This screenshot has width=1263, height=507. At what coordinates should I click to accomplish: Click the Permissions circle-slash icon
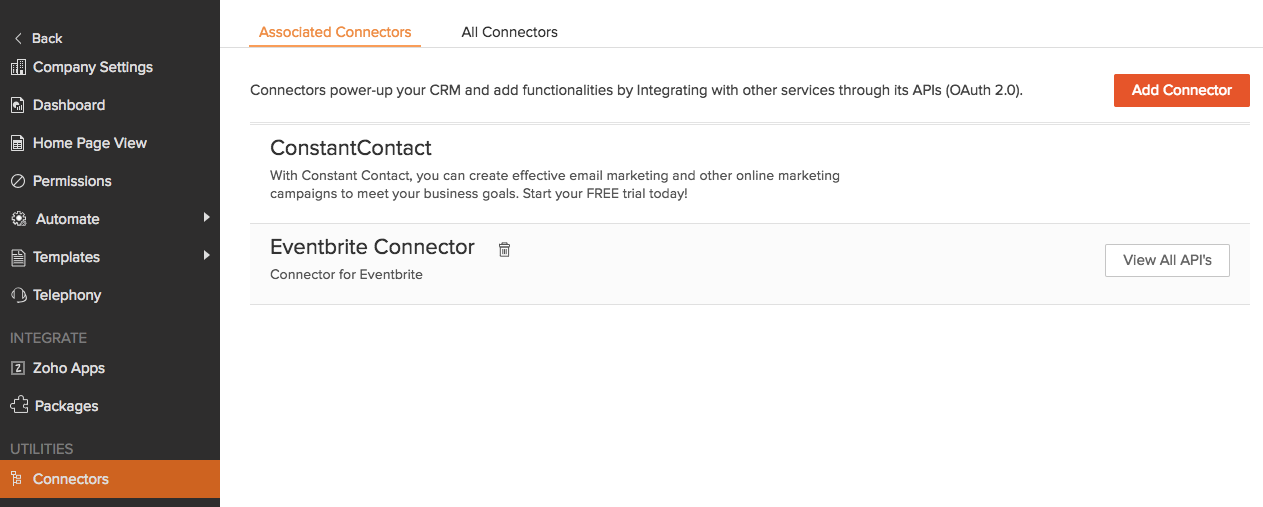(17, 181)
